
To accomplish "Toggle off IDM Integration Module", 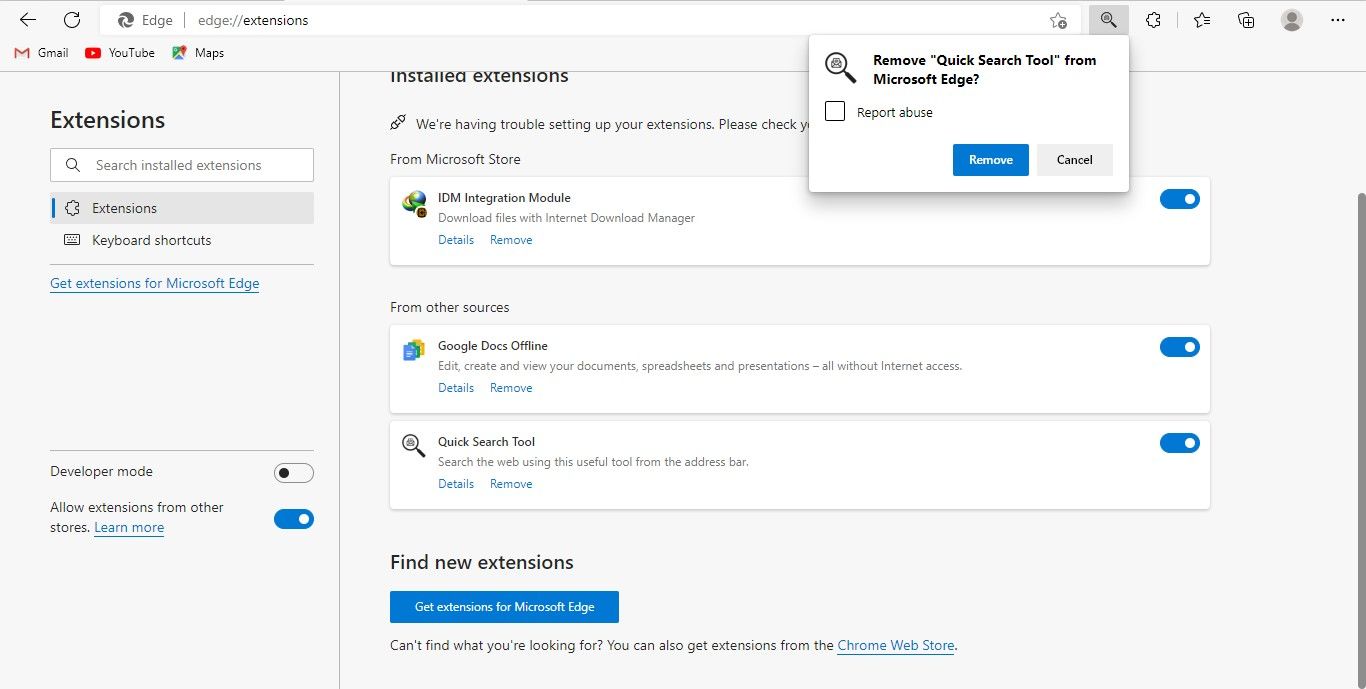I will (1180, 199).
